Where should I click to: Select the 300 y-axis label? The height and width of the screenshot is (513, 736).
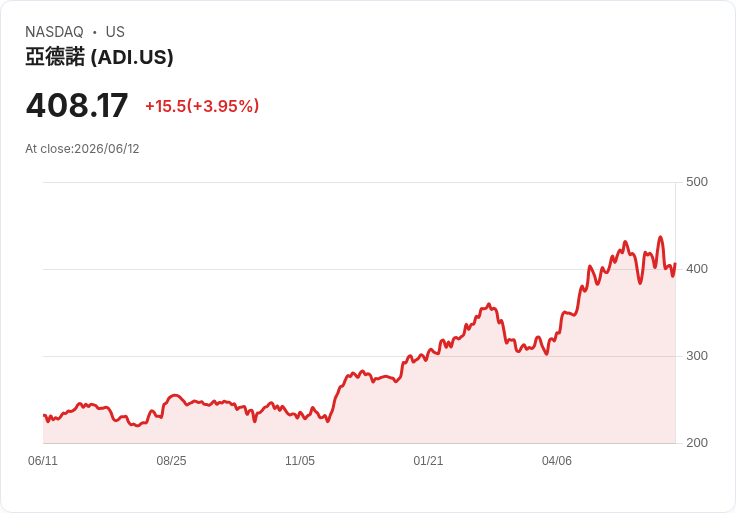pos(697,356)
